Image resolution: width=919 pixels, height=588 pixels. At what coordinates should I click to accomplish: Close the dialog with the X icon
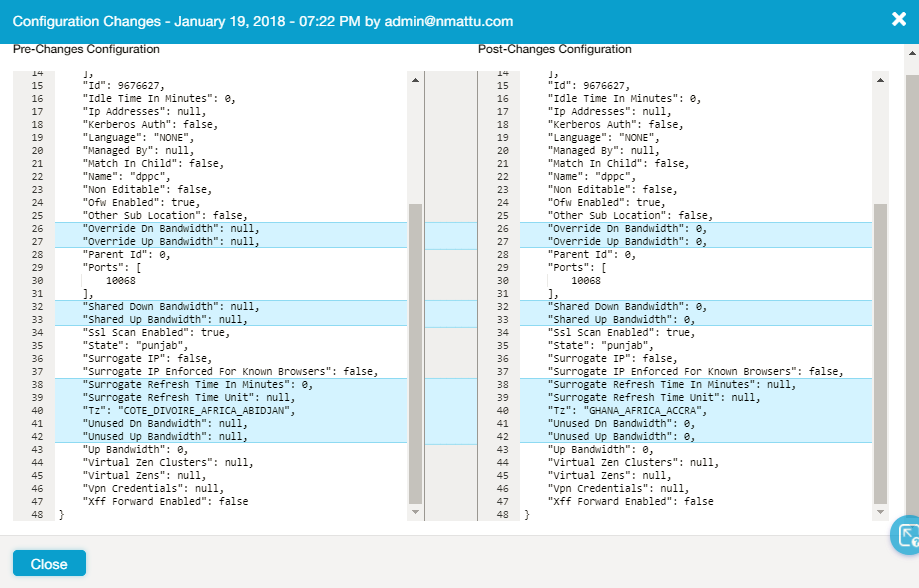click(x=898, y=19)
